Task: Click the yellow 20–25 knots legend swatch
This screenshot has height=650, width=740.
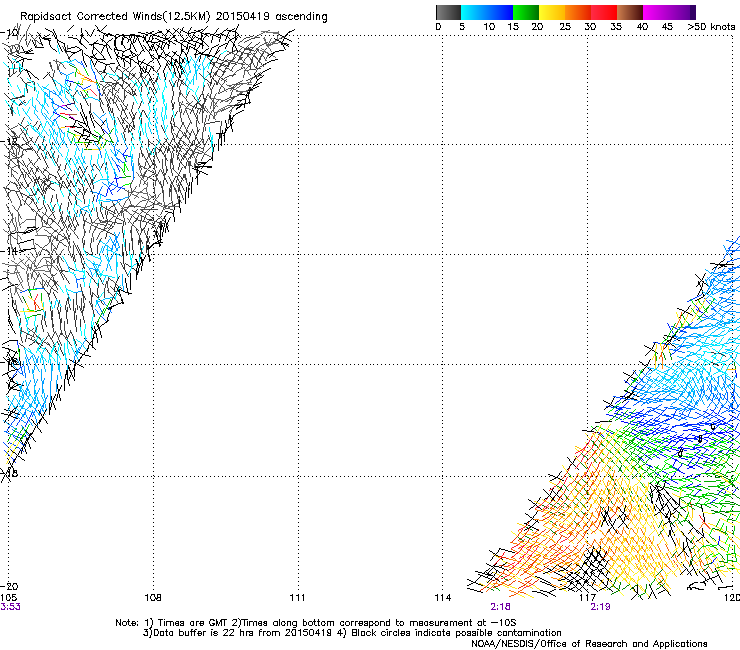Action: pos(552,12)
